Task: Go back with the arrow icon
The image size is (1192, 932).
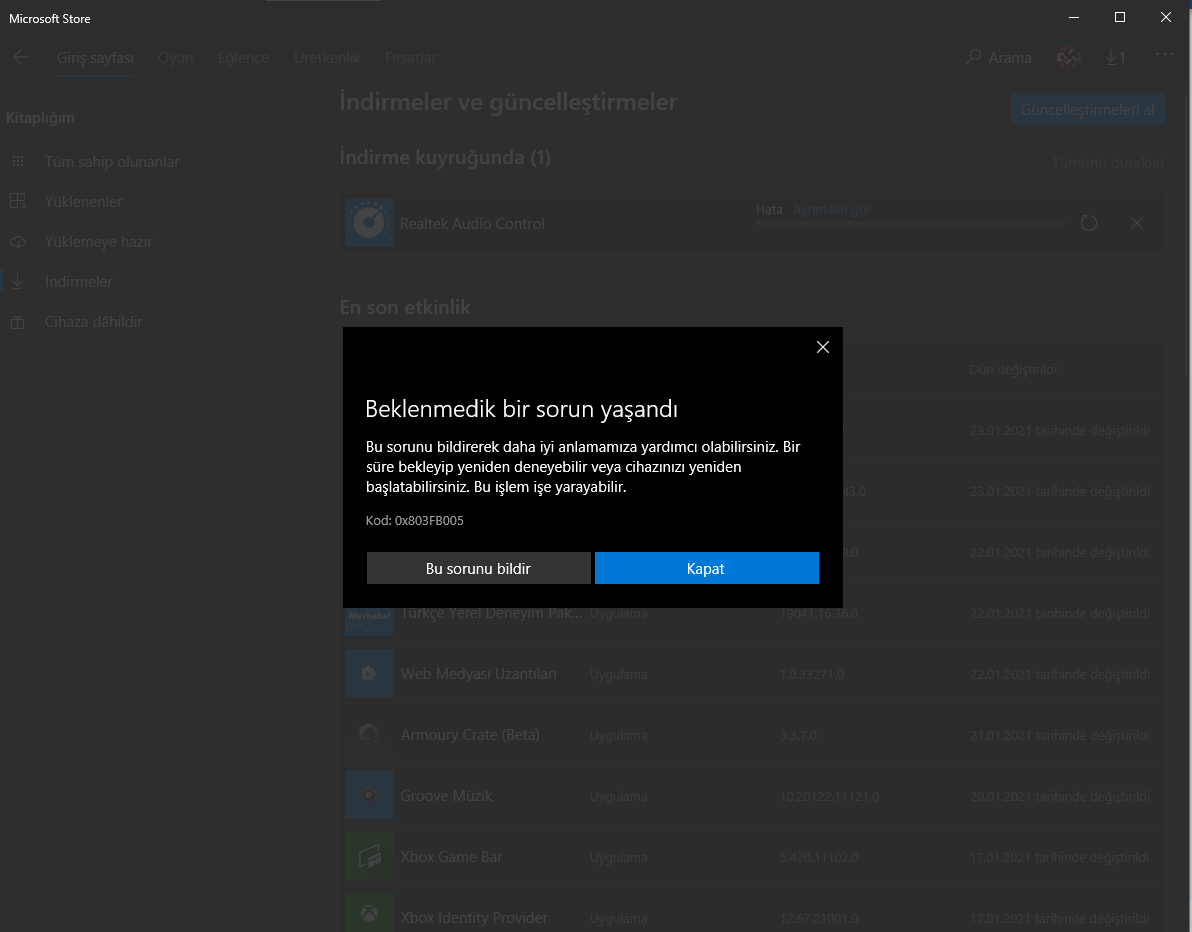Action: coord(21,57)
